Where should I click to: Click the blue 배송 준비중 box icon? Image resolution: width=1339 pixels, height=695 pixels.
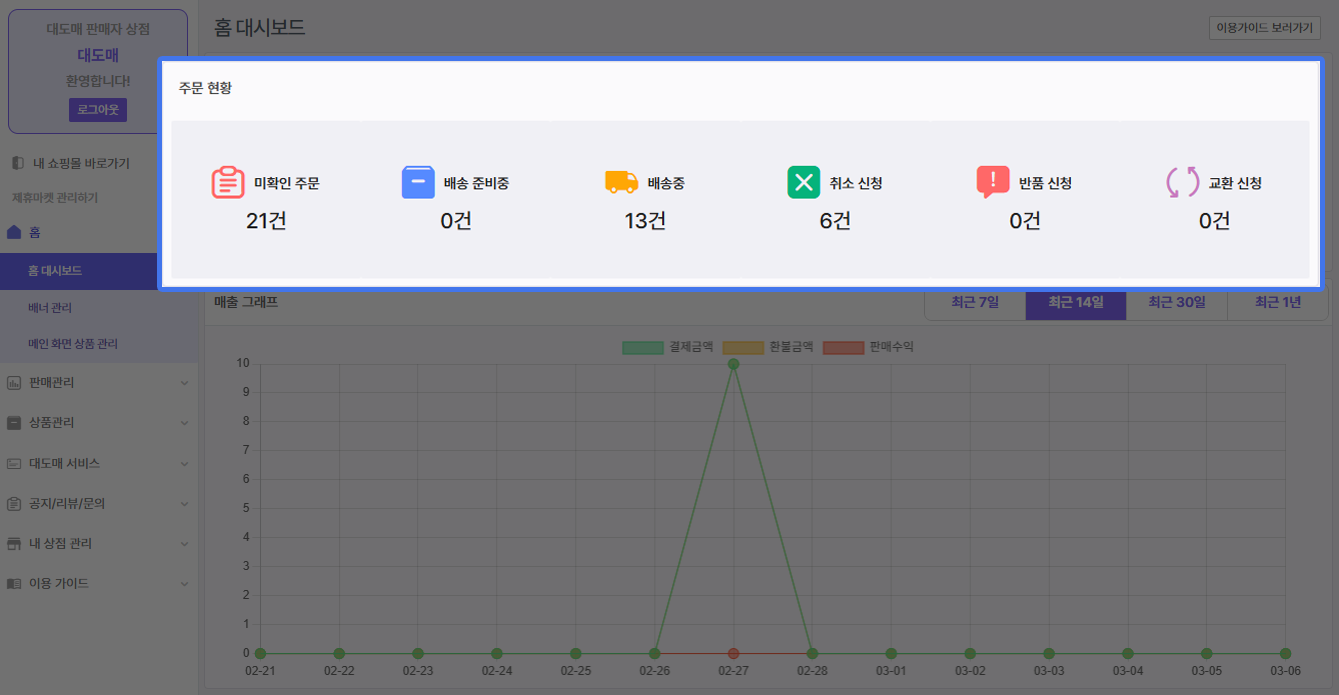418,183
